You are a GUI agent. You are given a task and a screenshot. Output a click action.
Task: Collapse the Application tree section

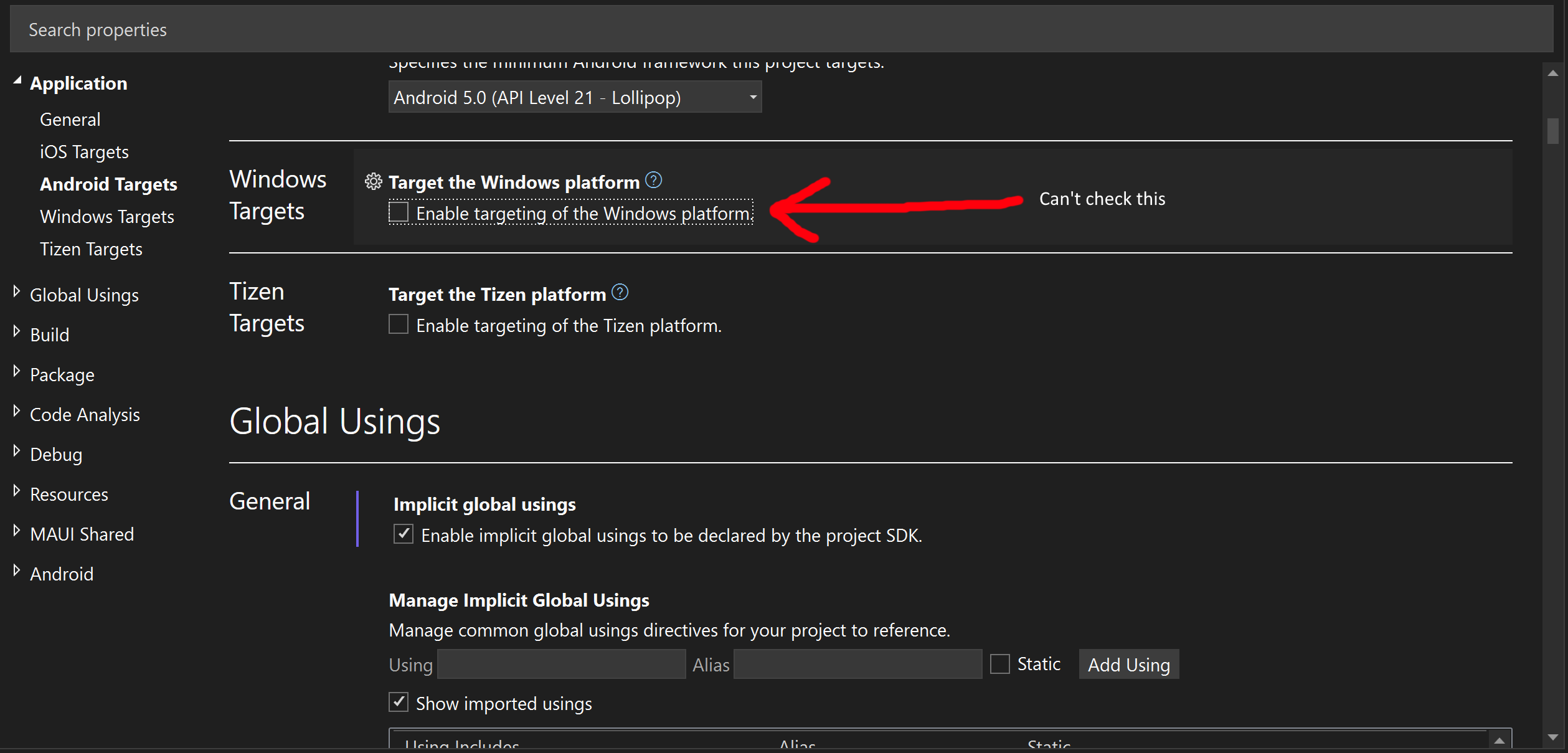pyautogui.click(x=17, y=80)
